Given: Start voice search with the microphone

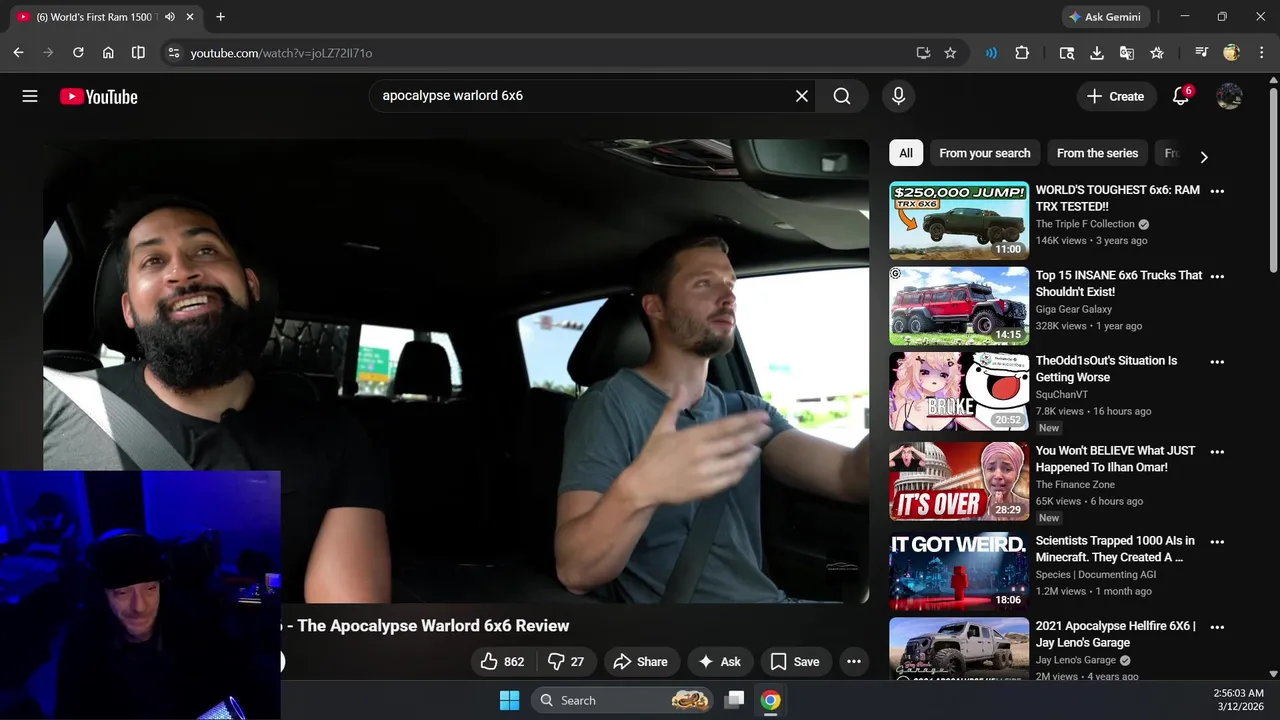Looking at the screenshot, I should (898, 96).
